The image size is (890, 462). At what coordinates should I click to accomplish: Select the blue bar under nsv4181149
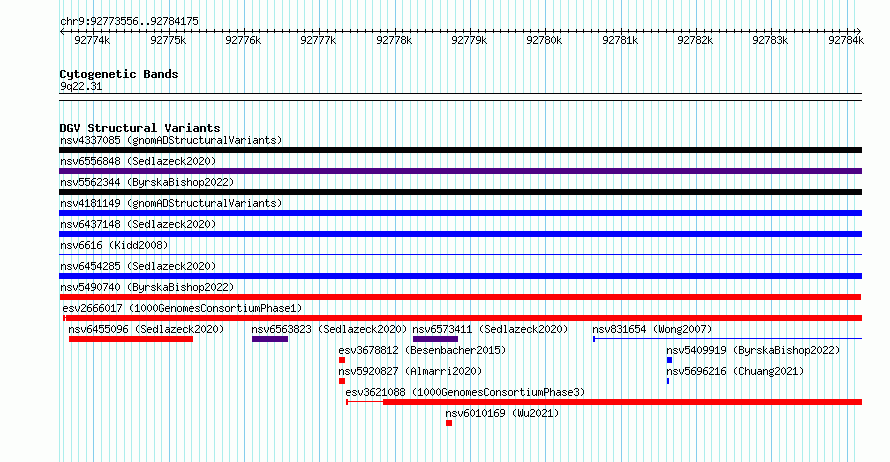click(460, 213)
